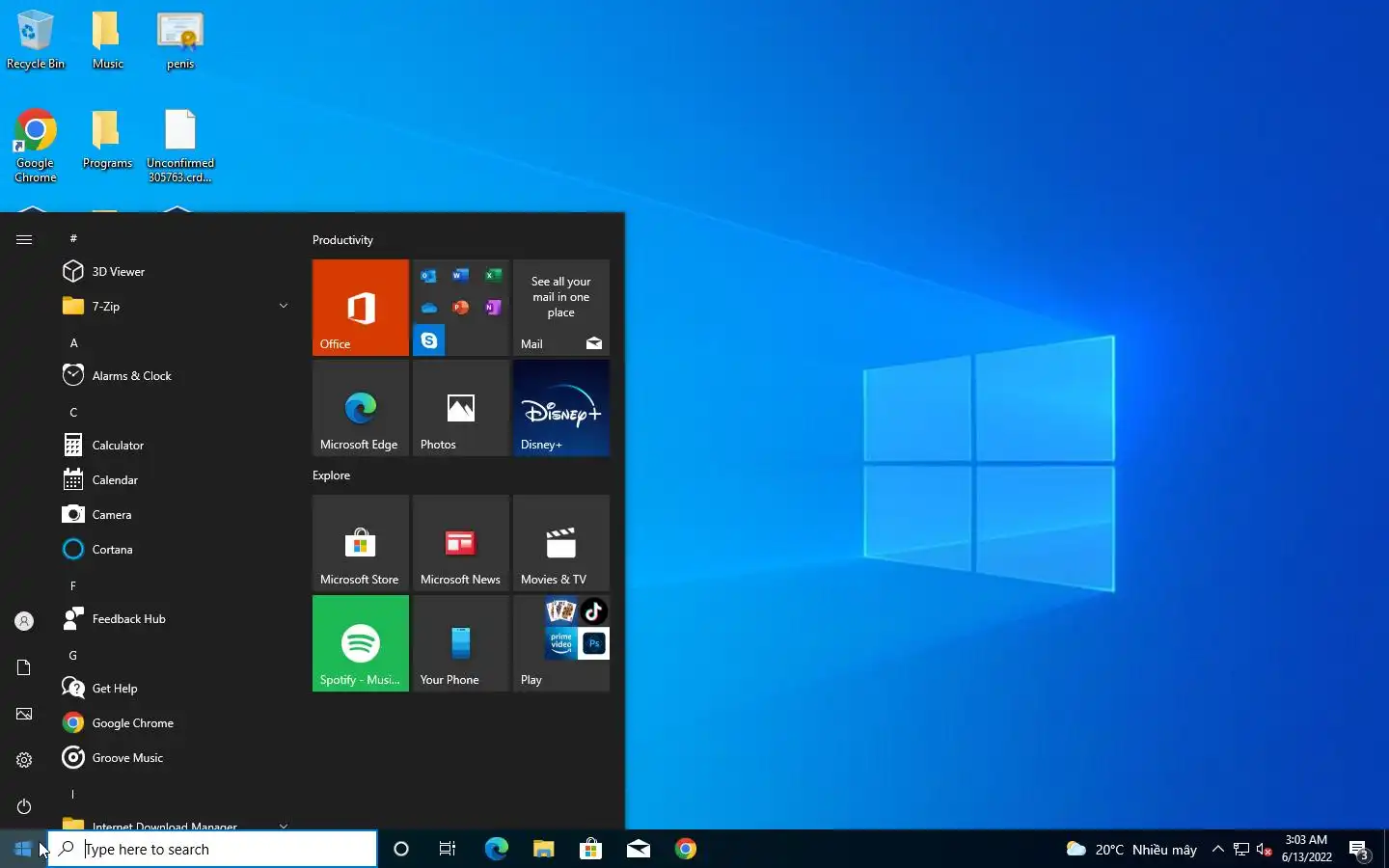Open the Disney+ tile
This screenshot has height=868, width=1389.
pyautogui.click(x=561, y=408)
